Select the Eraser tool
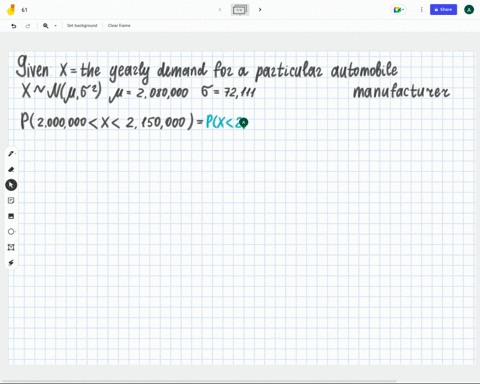This screenshot has height=384, width=480. tap(11, 169)
